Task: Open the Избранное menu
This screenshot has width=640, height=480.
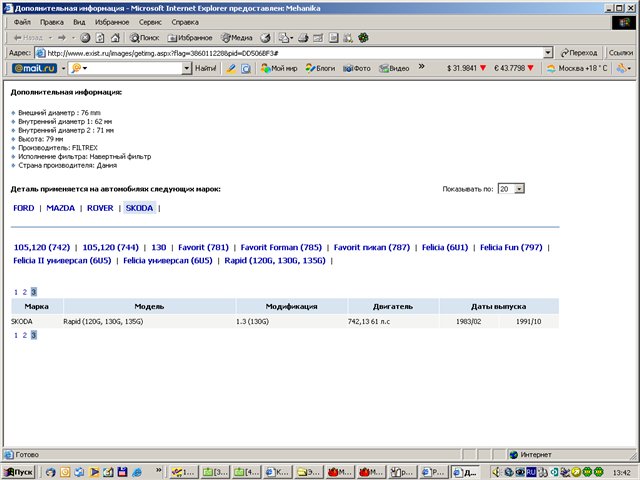Action: tap(112, 22)
